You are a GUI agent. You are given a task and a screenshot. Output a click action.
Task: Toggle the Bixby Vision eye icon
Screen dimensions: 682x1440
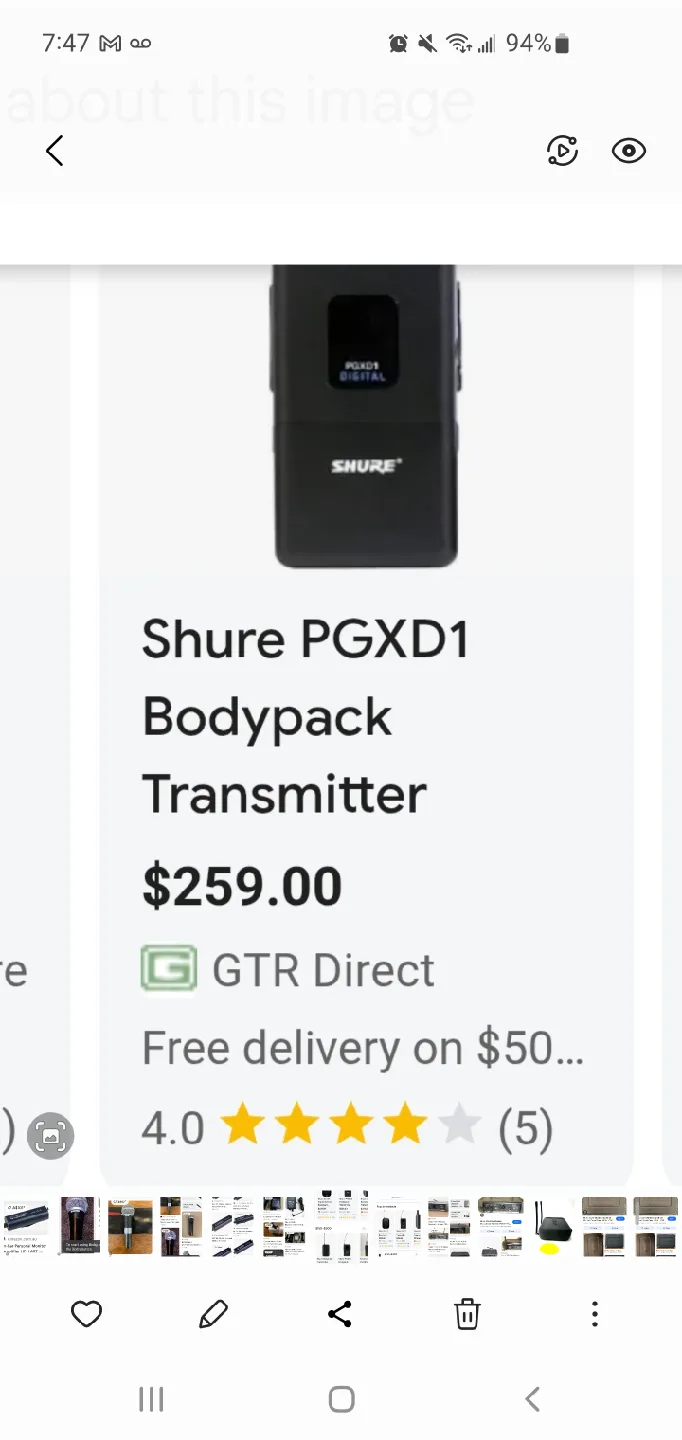pyautogui.click(x=629, y=151)
